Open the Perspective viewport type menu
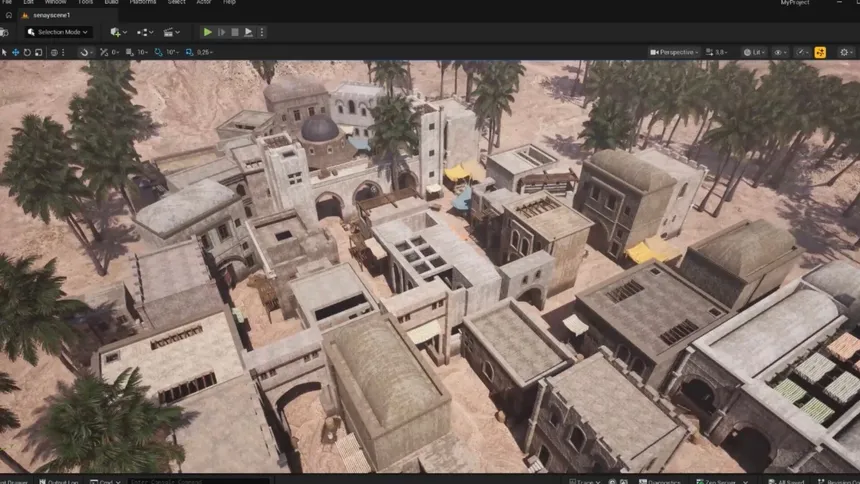This screenshot has height=484, width=860. [x=674, y=52]
